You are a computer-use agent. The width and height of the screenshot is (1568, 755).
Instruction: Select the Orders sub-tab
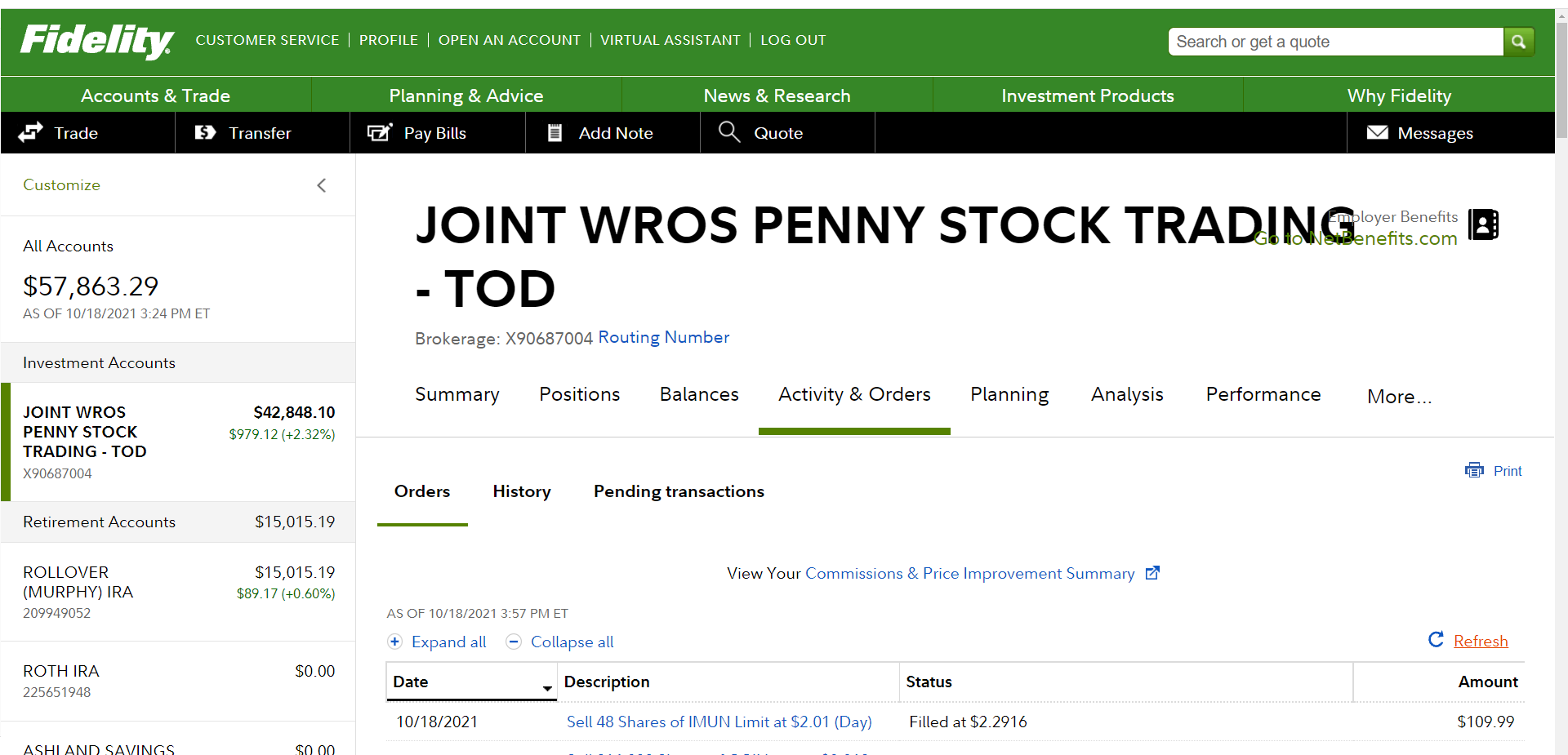click(422, 491)
